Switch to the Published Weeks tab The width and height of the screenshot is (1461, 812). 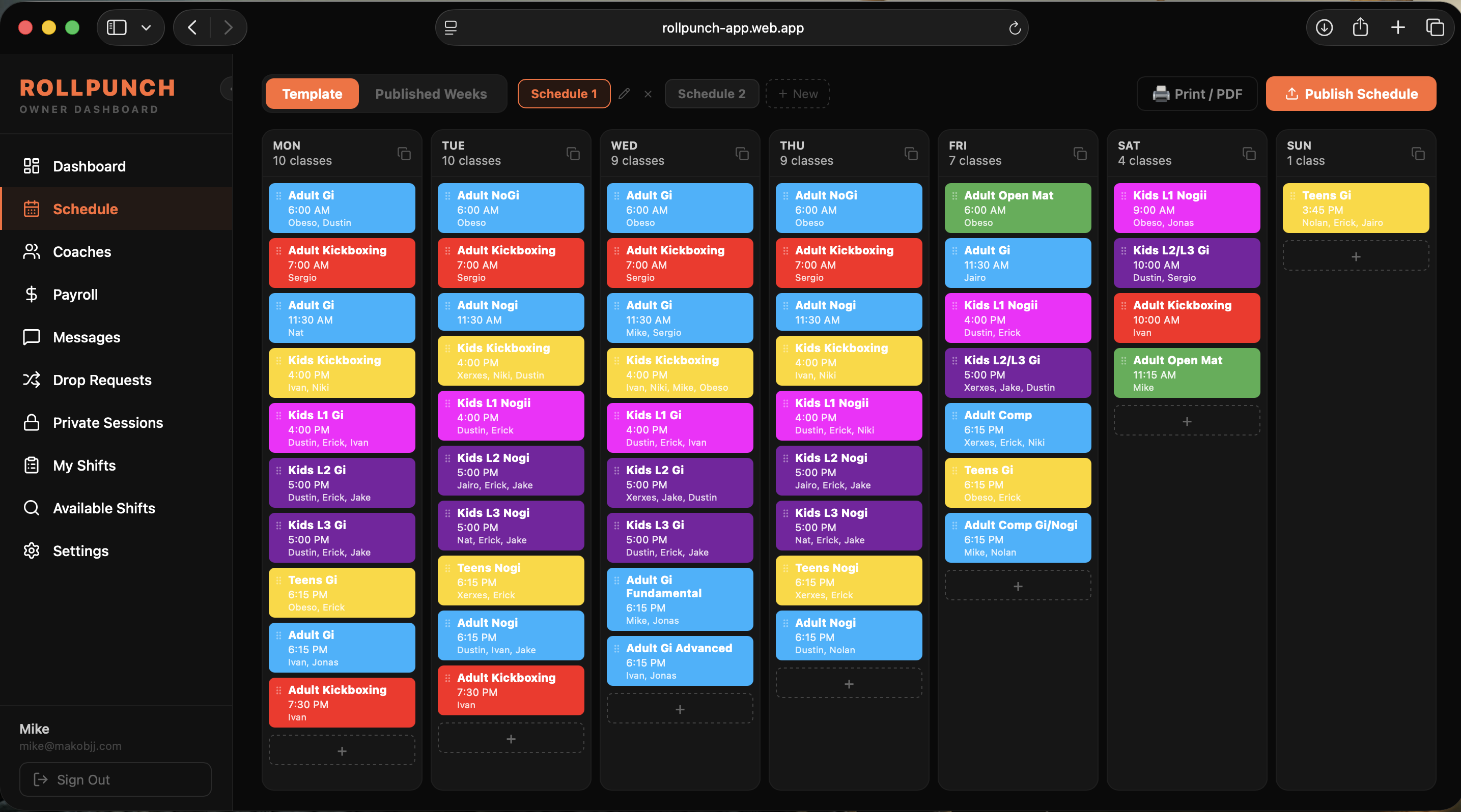click(x=431, y=94)
